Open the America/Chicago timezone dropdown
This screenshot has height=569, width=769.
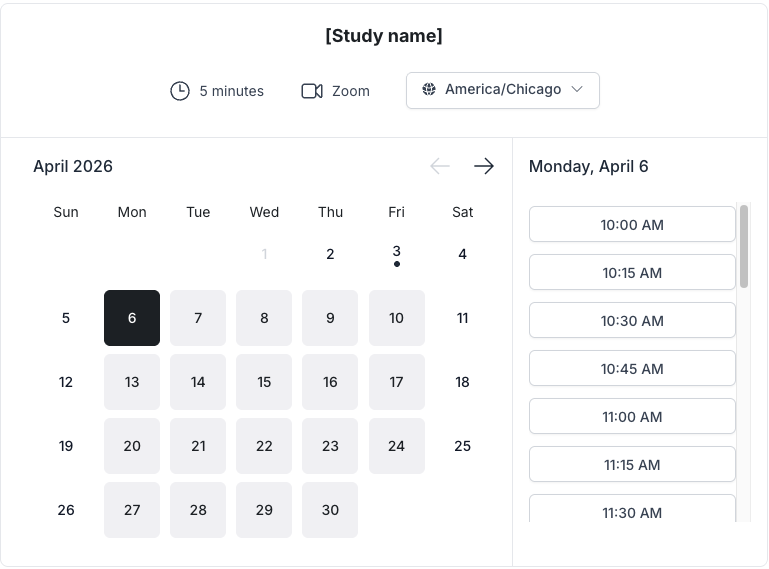(502, 90)
